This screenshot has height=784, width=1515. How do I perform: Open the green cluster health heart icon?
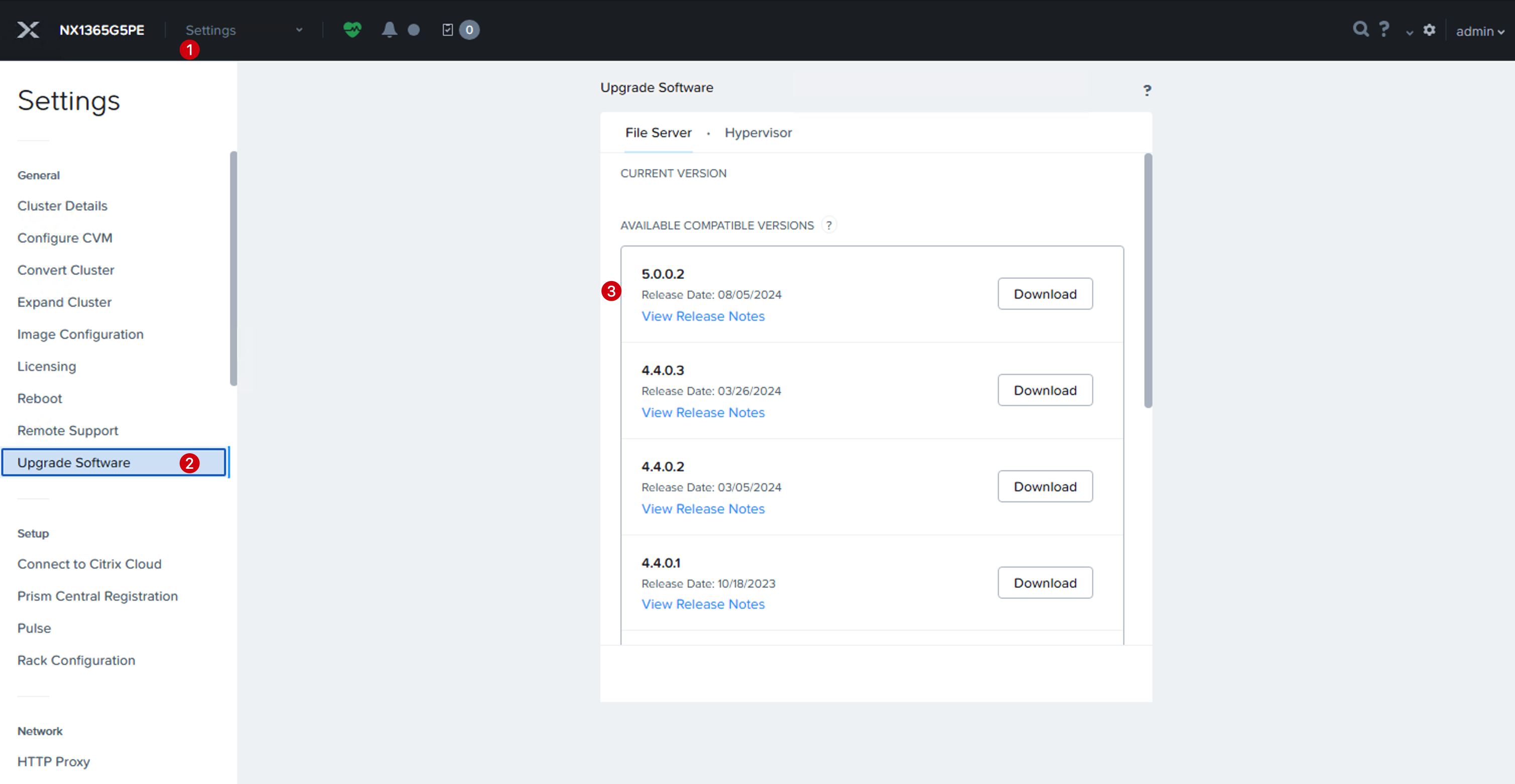pos(352,30)
